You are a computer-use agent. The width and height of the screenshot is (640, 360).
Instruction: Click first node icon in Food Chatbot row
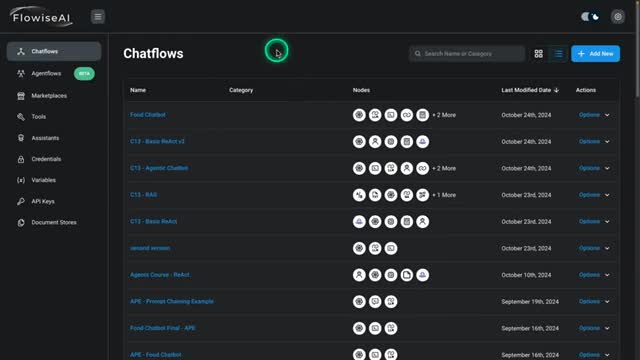pyautogui.click(x=359, y=115)
